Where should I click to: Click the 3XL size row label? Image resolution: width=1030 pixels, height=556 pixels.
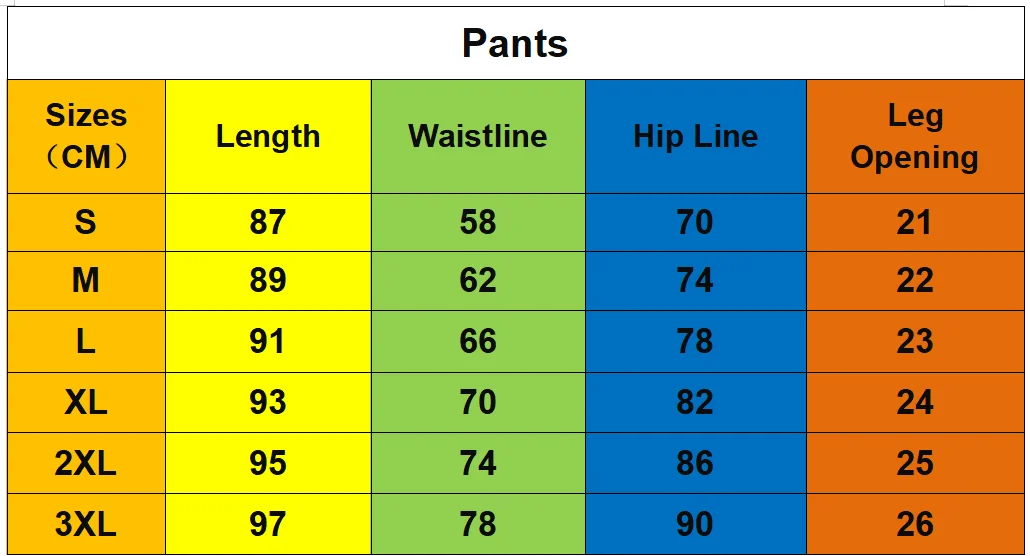[x=86, y=524]
